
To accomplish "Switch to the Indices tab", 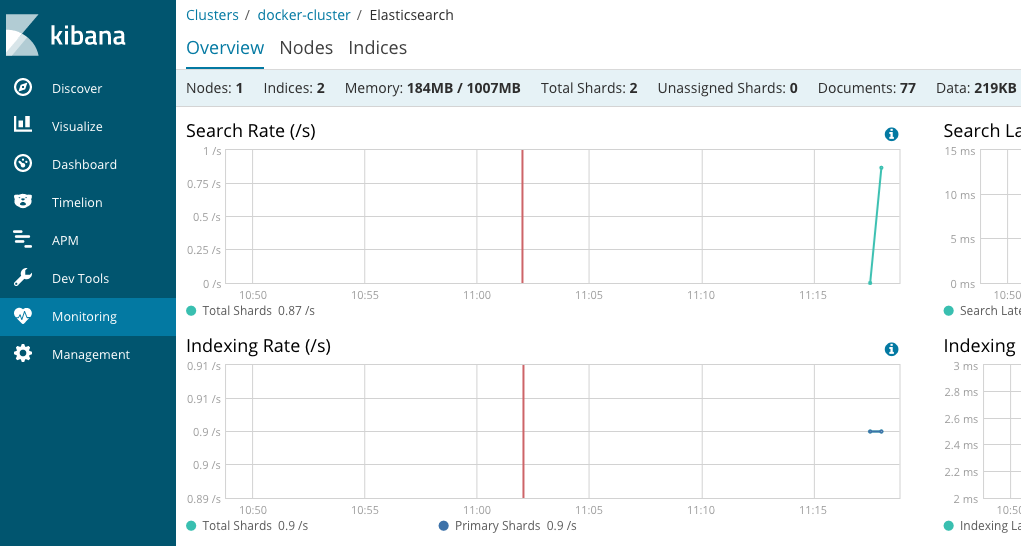I will [x=378, y=48].
